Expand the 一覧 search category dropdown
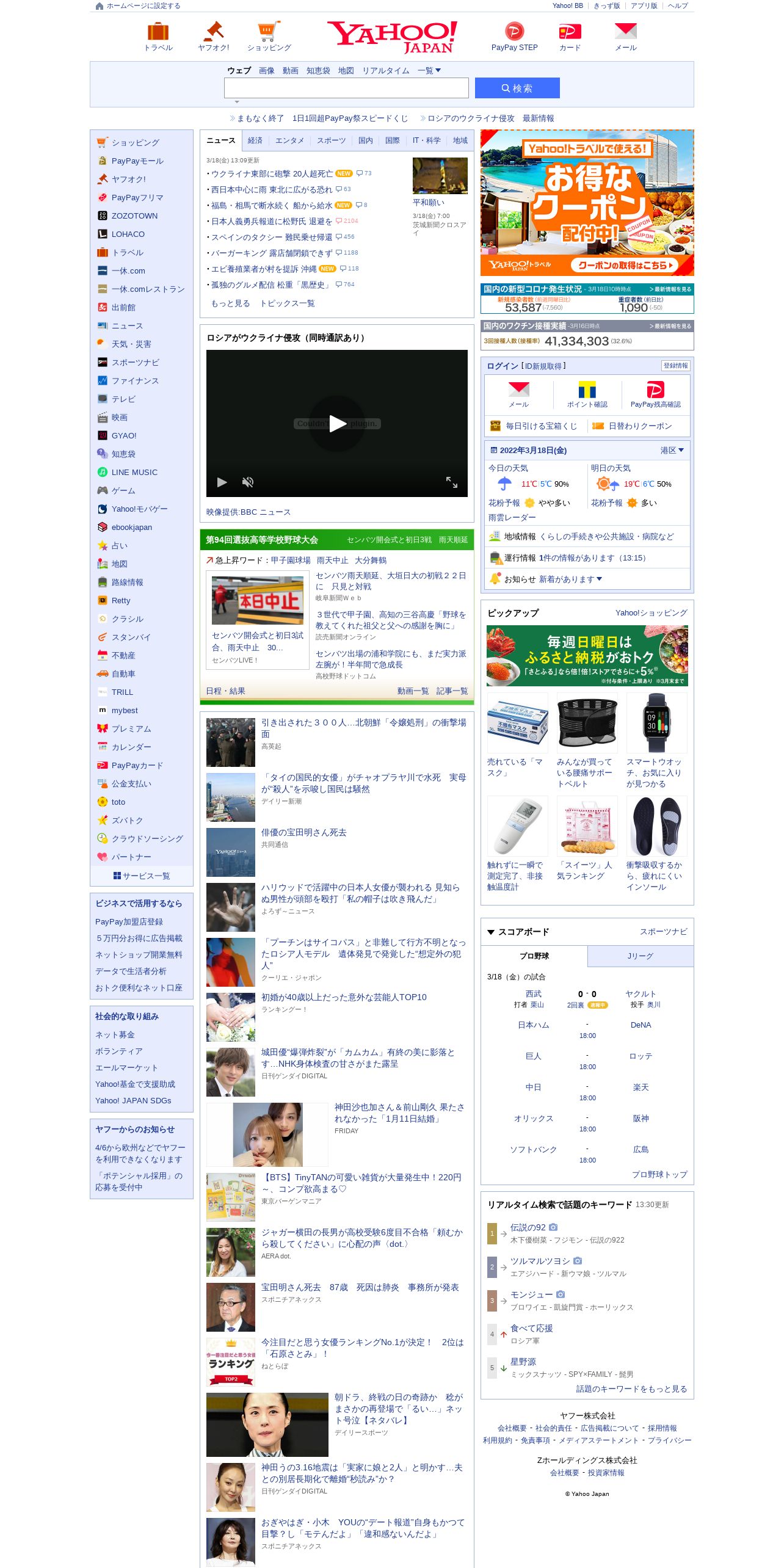The height and width of the screenshot is (1568, 784). 429,71
